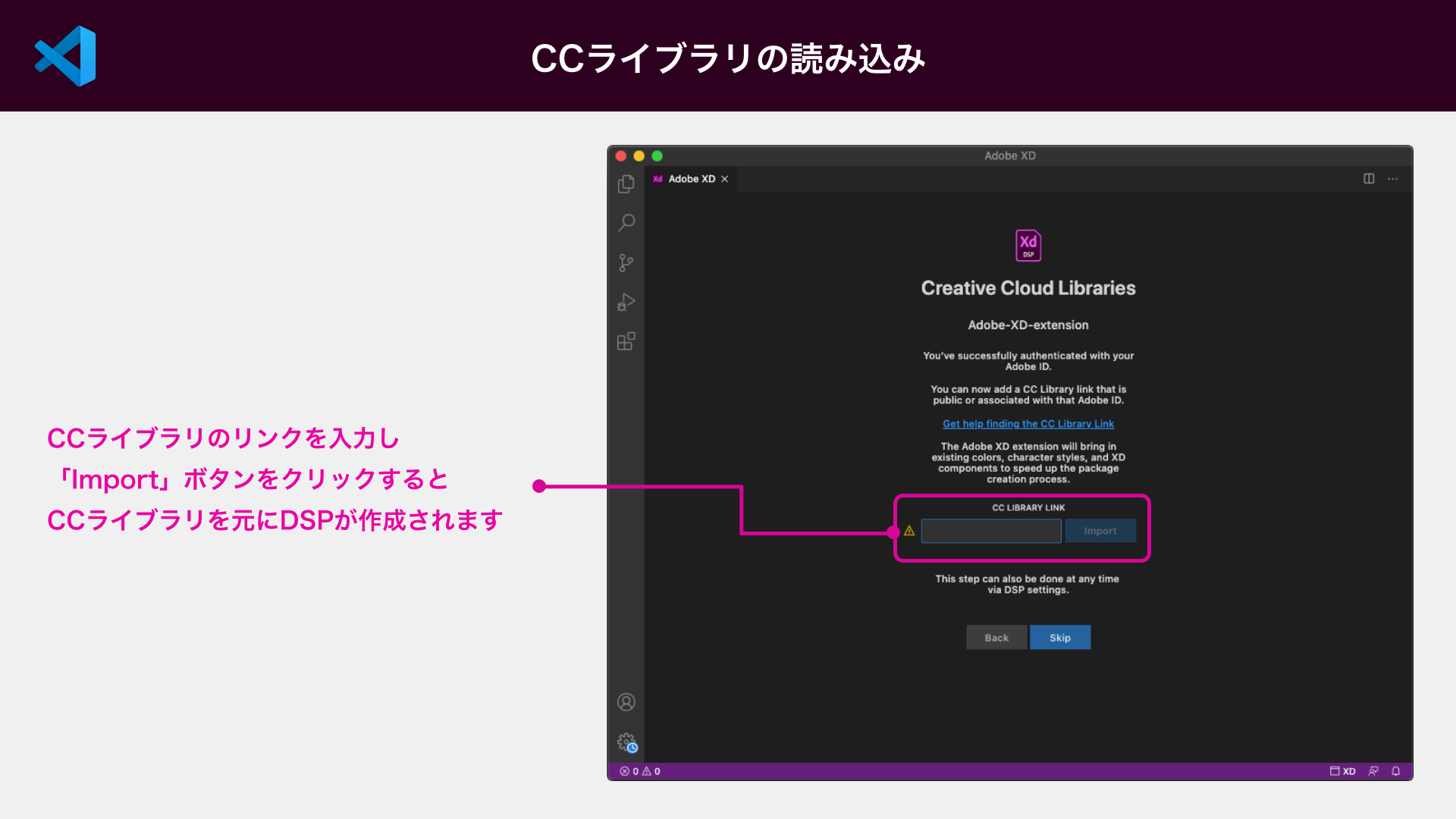Open the Source Control icon
The height and width of the screenshot is (819, 1456).
point(626,262)
